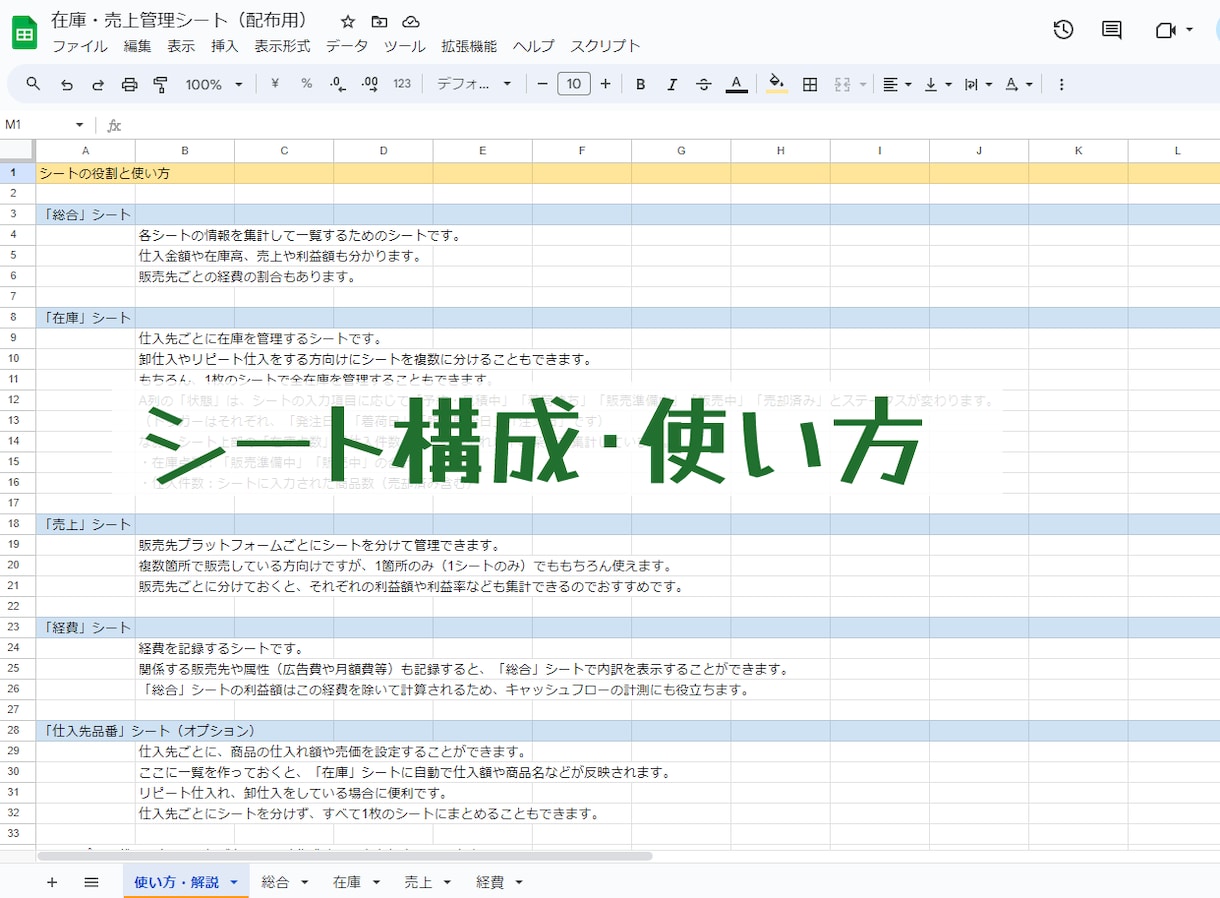Open the 挿入 menu

pyautogui.click(x=225, y=46)
